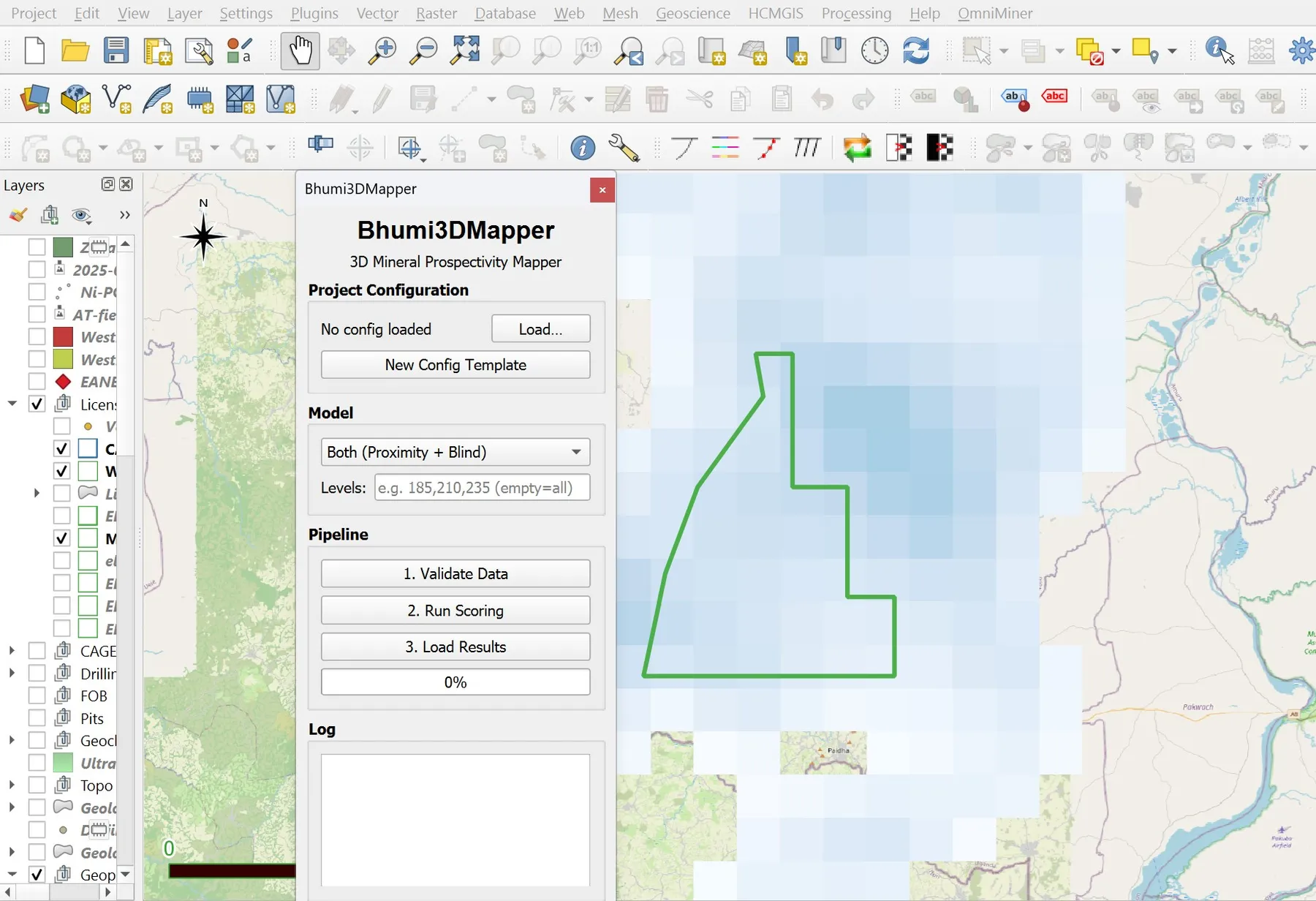Image resolution: width=1316 pixels, height=901 pixels.
Task: Click New Config Template button
Action: [455, 365]
